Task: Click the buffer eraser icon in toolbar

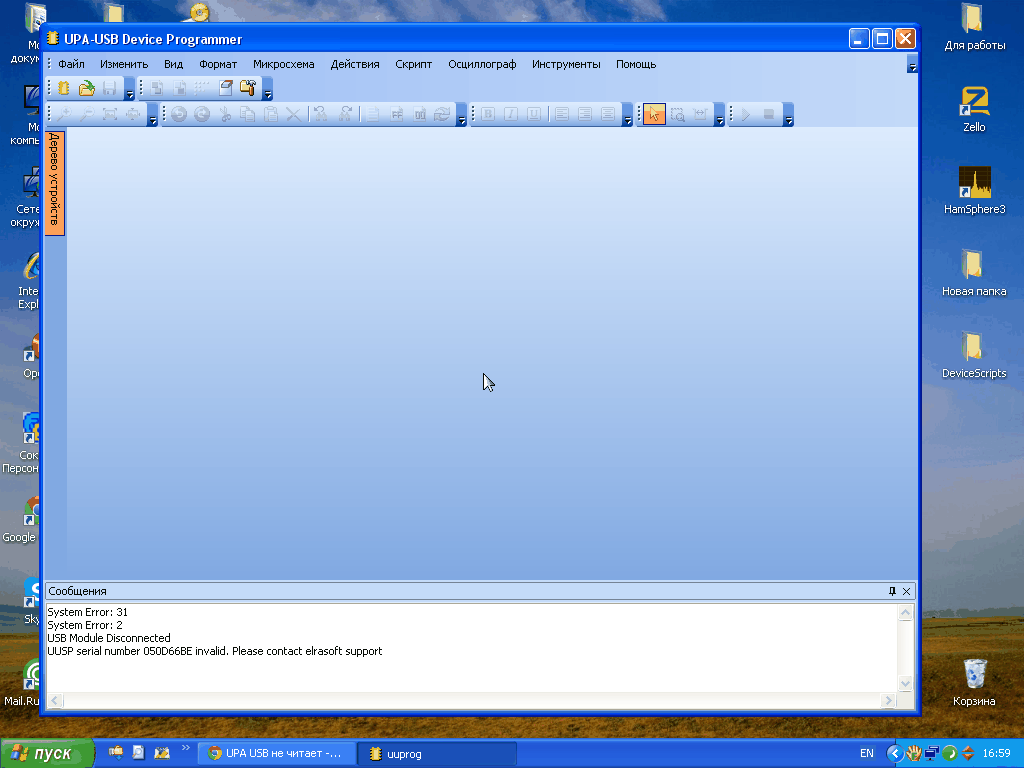Action: coord(226,88)
